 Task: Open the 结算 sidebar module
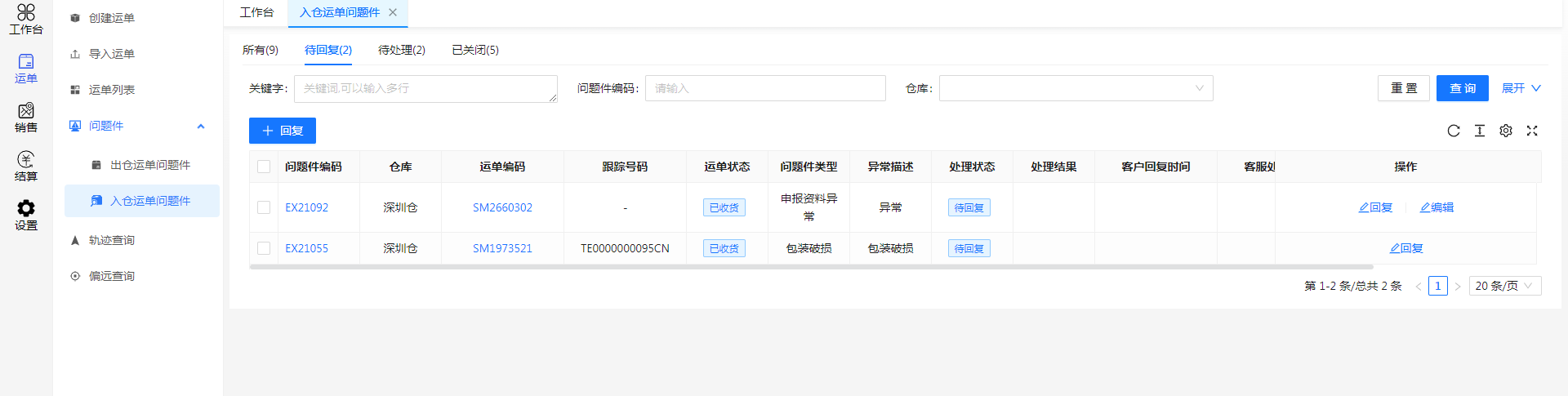tap(26, 166)
